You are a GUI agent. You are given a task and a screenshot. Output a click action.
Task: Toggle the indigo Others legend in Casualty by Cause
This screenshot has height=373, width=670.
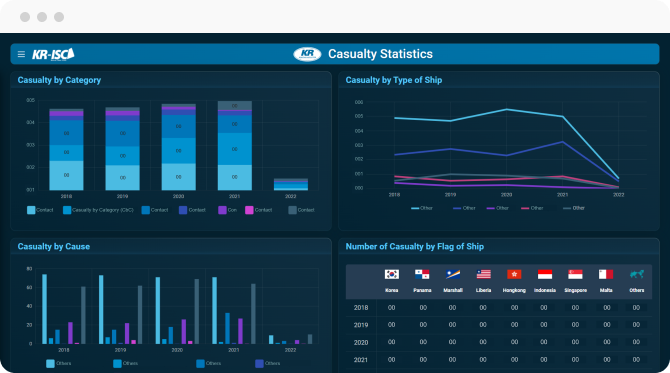[x=259, y=364]
